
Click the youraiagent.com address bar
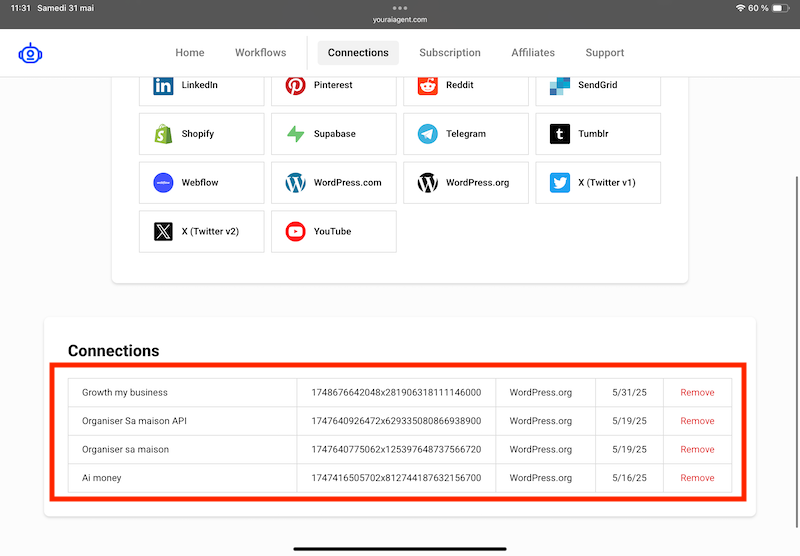pyautogui.click(x=400, y=19)
